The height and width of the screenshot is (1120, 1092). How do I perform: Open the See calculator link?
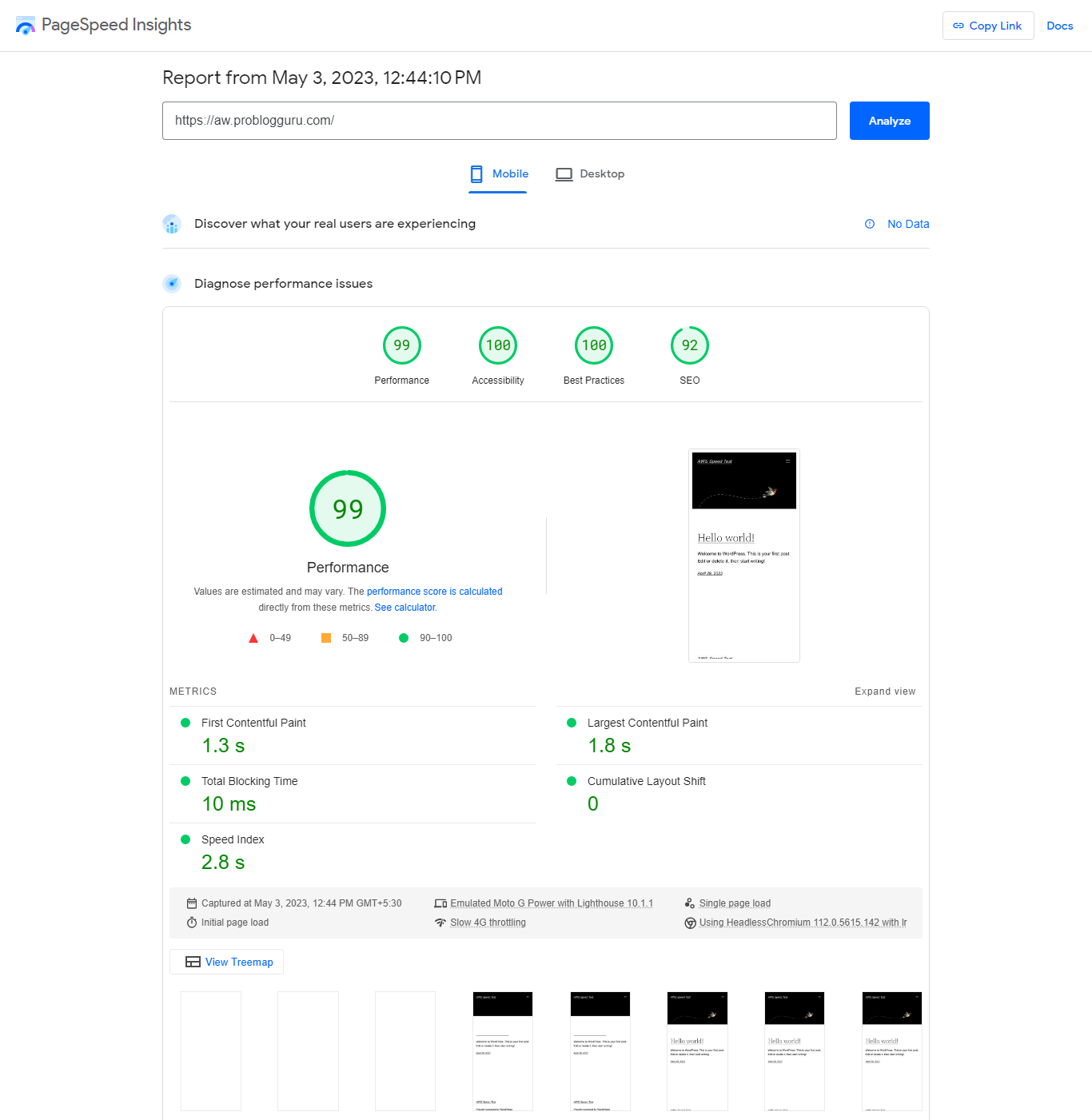tap(405, 608)
